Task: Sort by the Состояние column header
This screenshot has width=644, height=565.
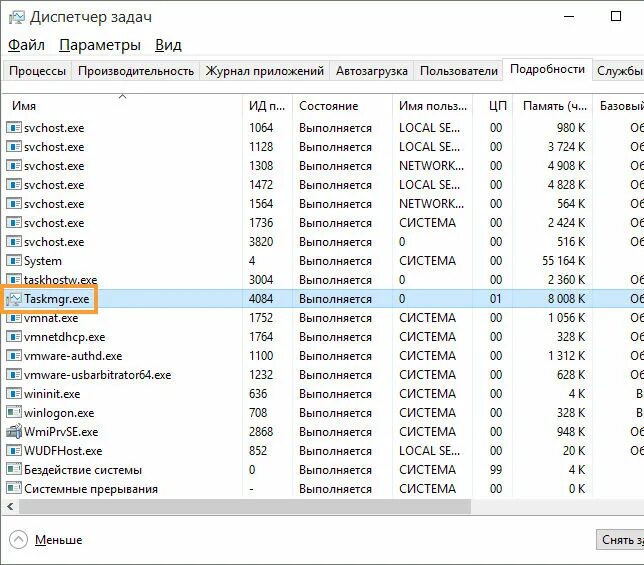Action: click(x=342, y=106)
